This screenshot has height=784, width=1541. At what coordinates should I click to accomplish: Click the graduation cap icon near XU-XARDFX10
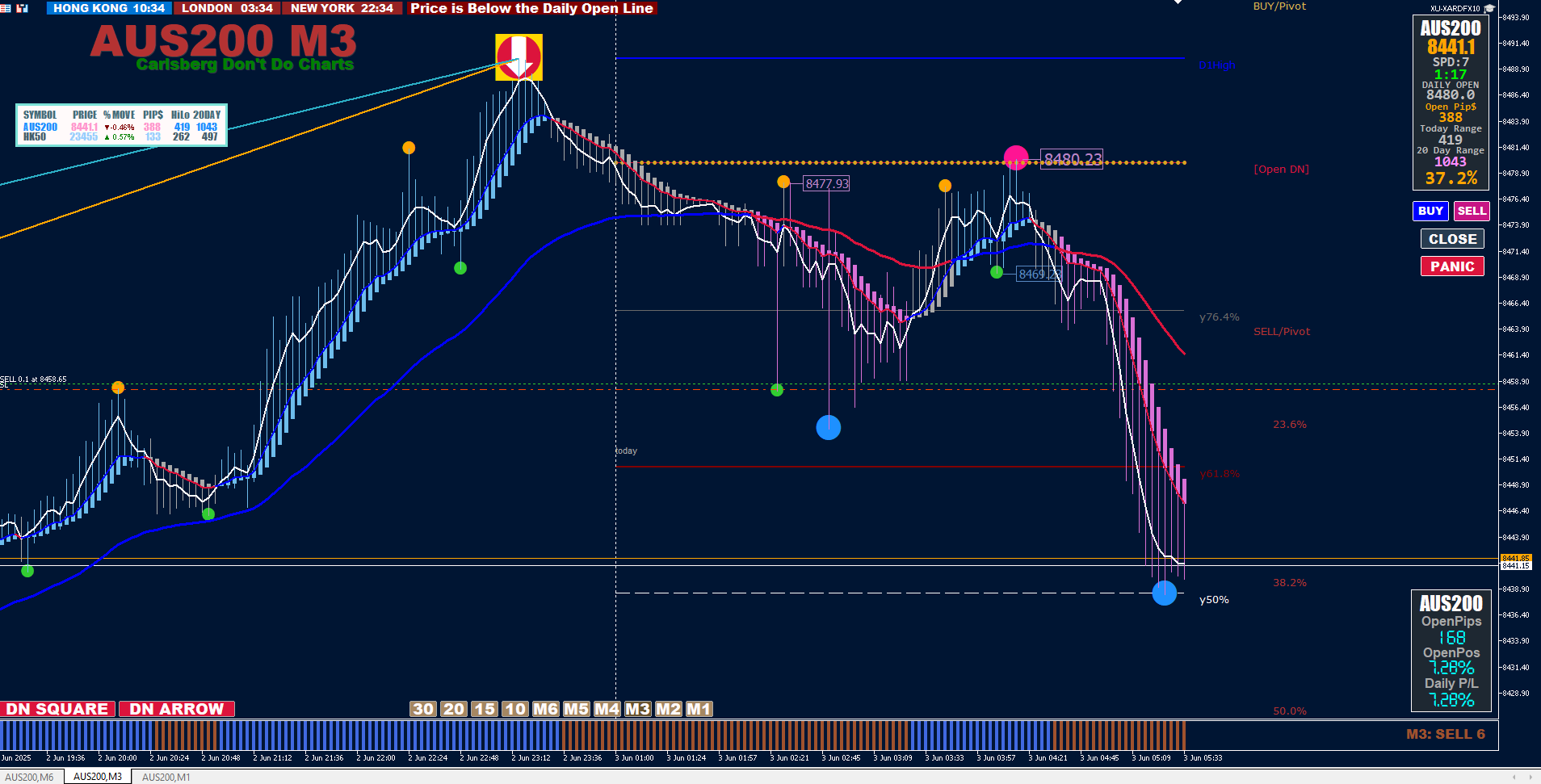pos(1489,8)
